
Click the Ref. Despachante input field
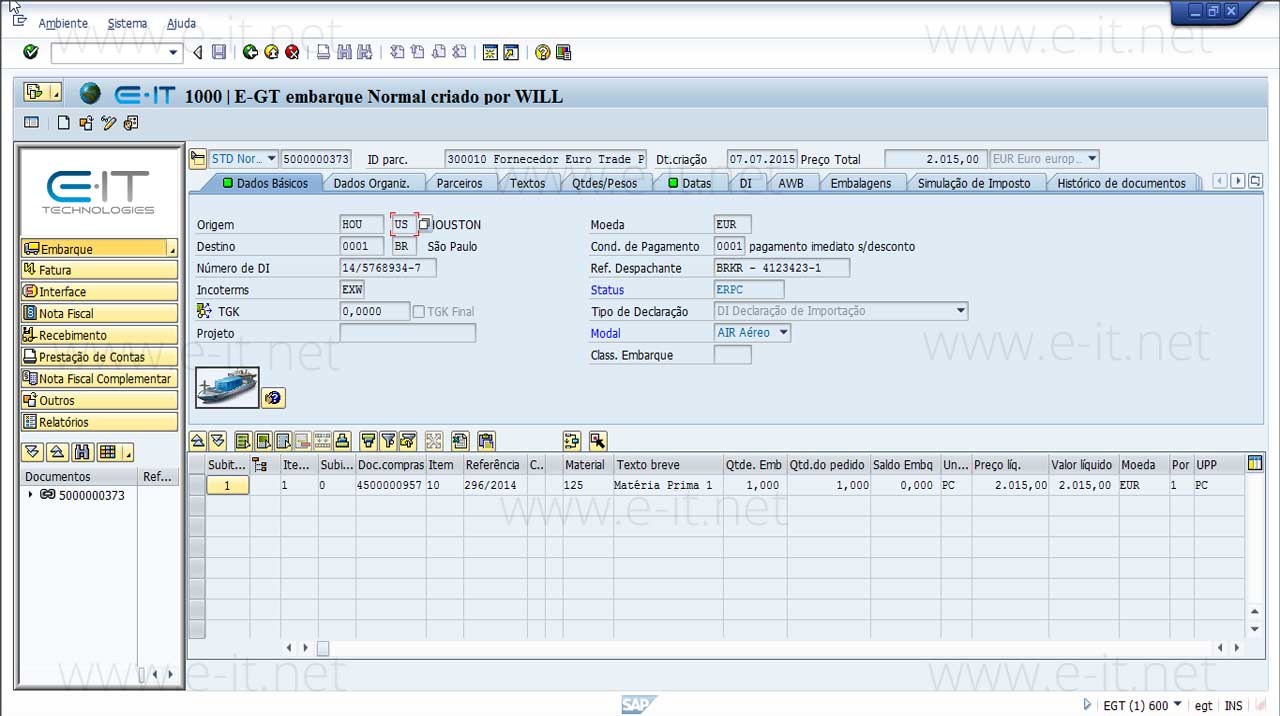click(x=782, y=268)
